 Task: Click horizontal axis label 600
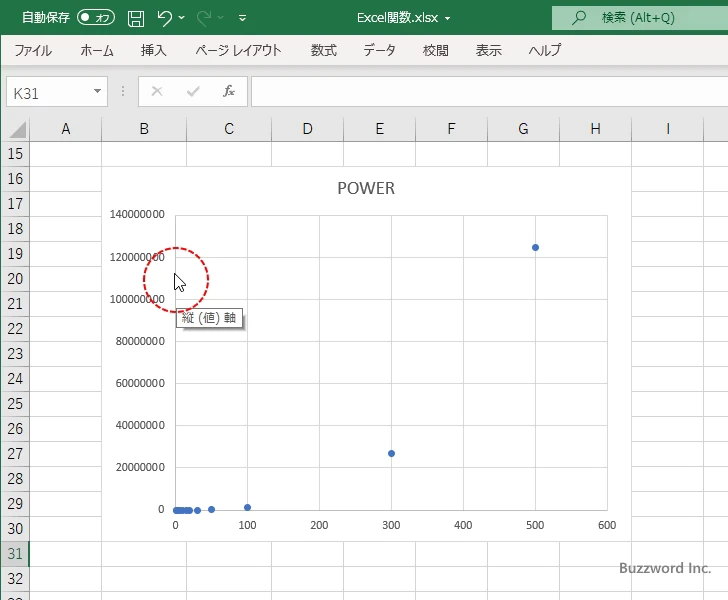607,525
